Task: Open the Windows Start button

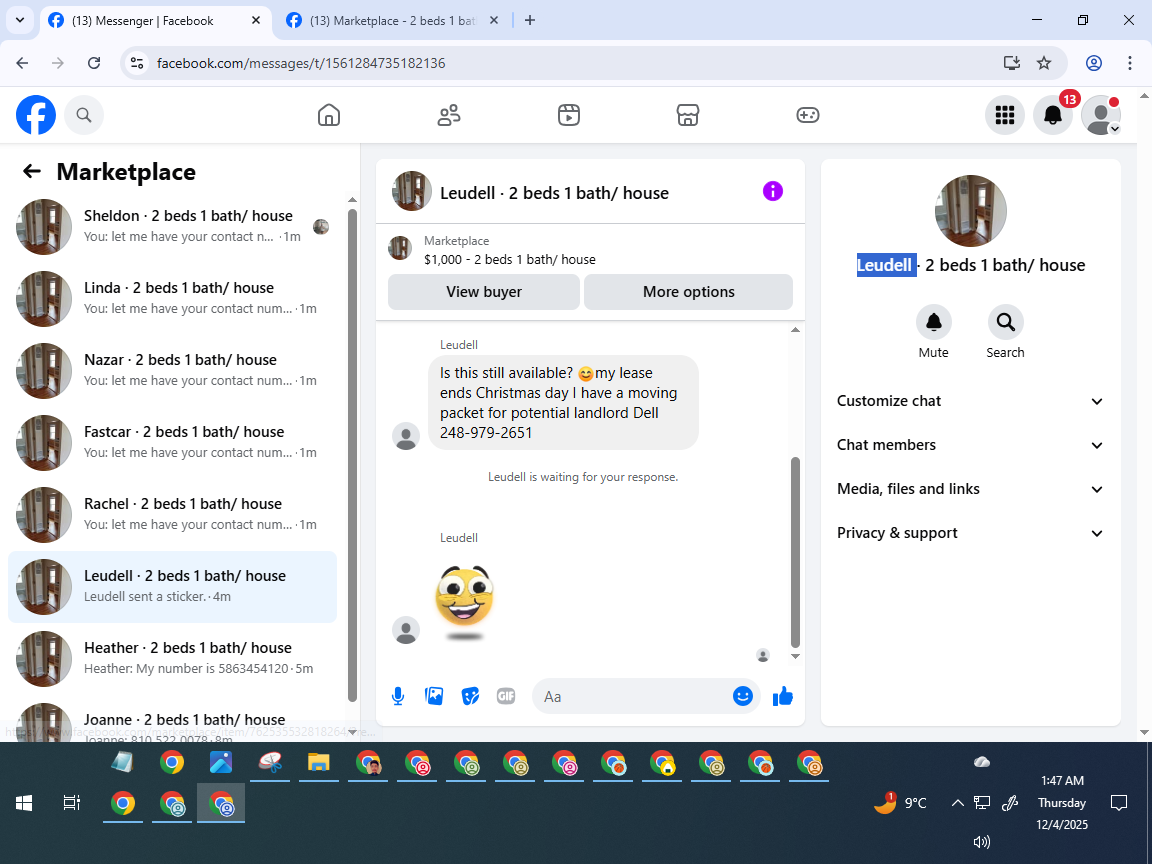Action: point(24,803)
